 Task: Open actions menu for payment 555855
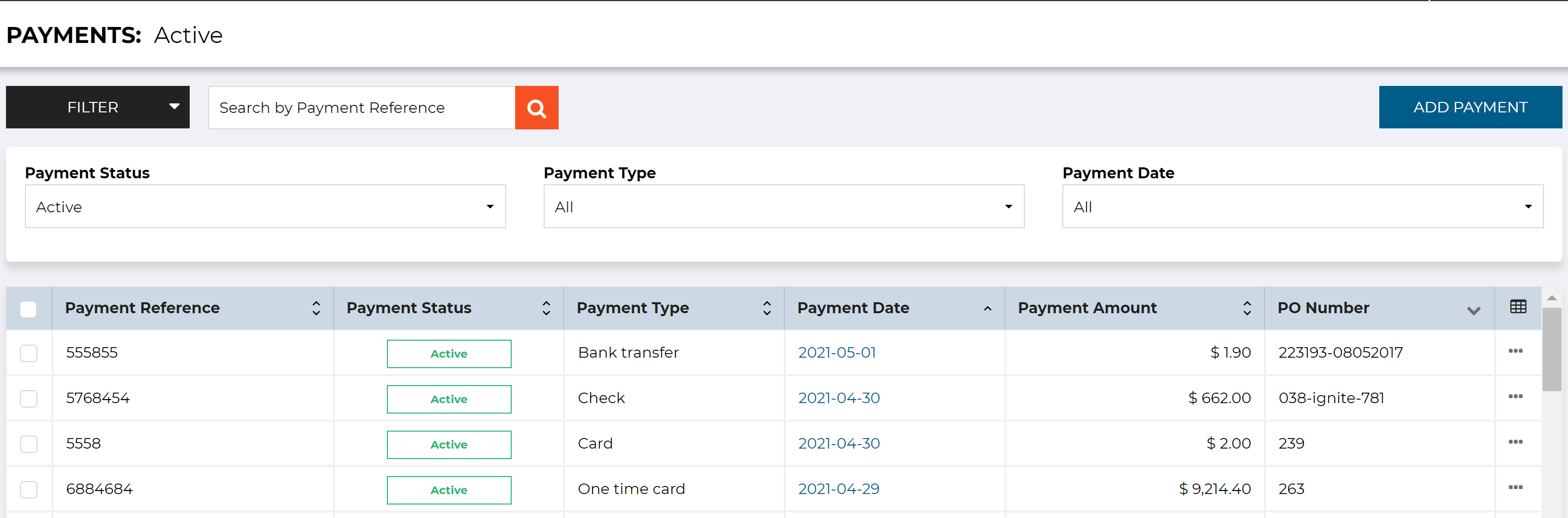(1515, 351)
